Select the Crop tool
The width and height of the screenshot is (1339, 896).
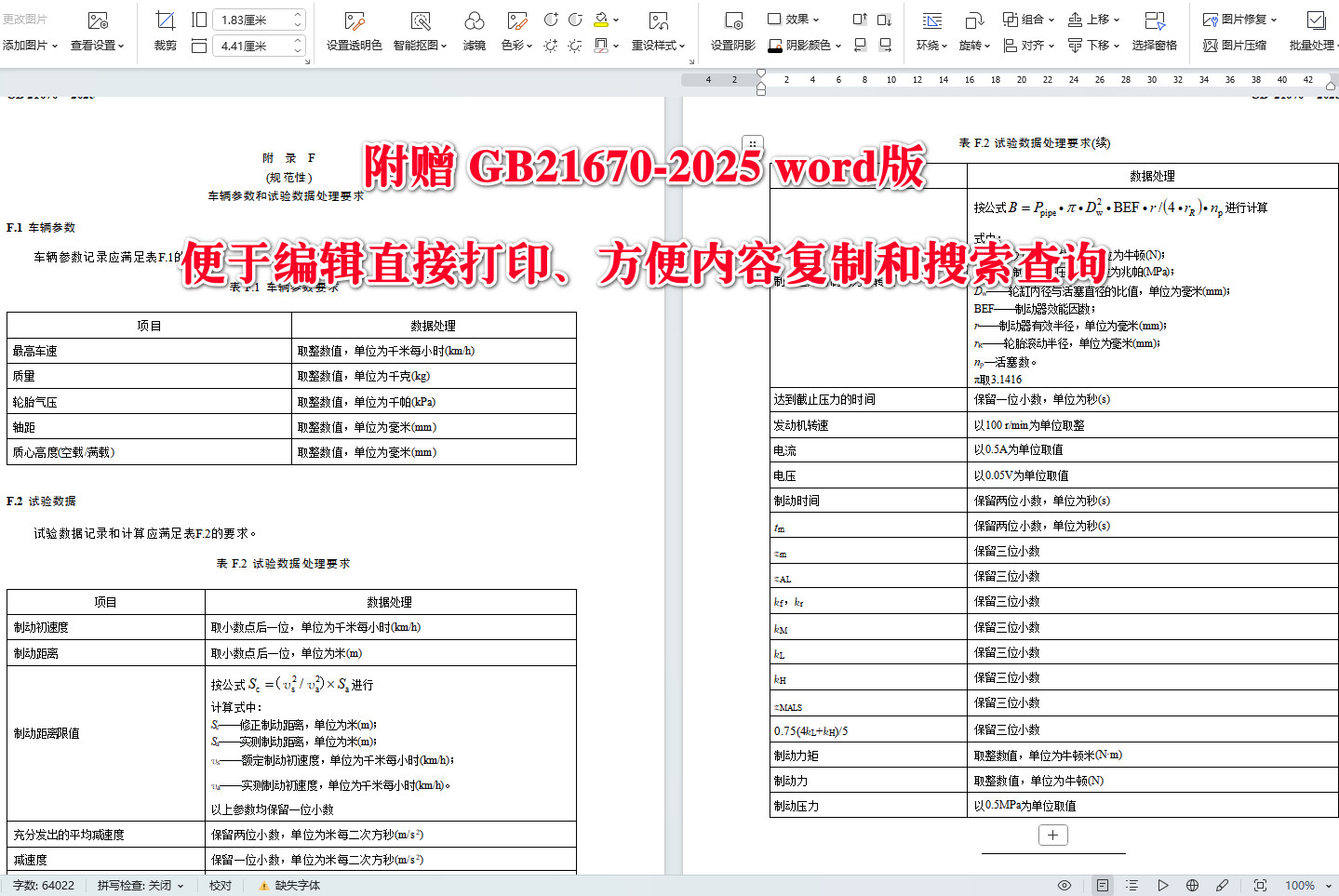pyautogui.click(x=165, y=30)
